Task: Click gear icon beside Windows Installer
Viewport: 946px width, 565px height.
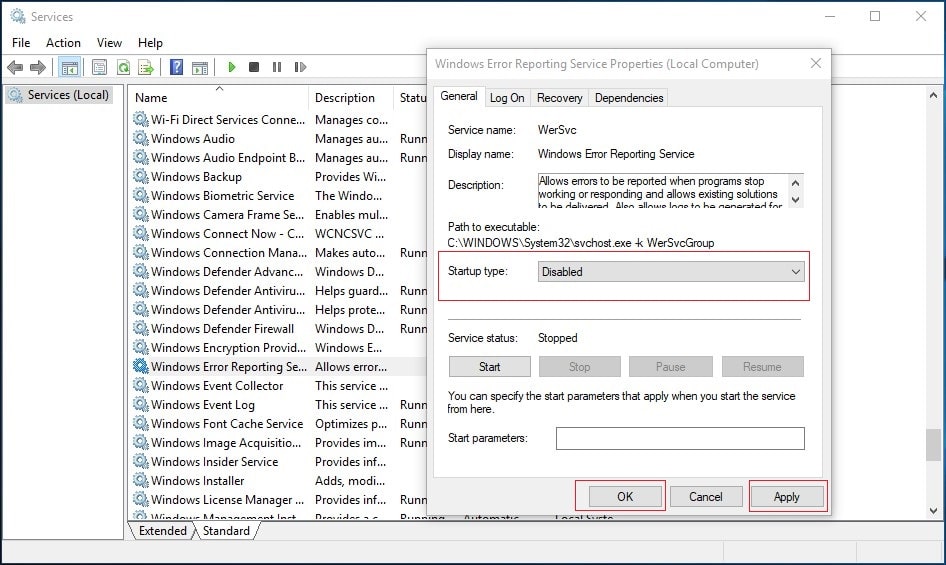Action: click(x=141, y=480)
